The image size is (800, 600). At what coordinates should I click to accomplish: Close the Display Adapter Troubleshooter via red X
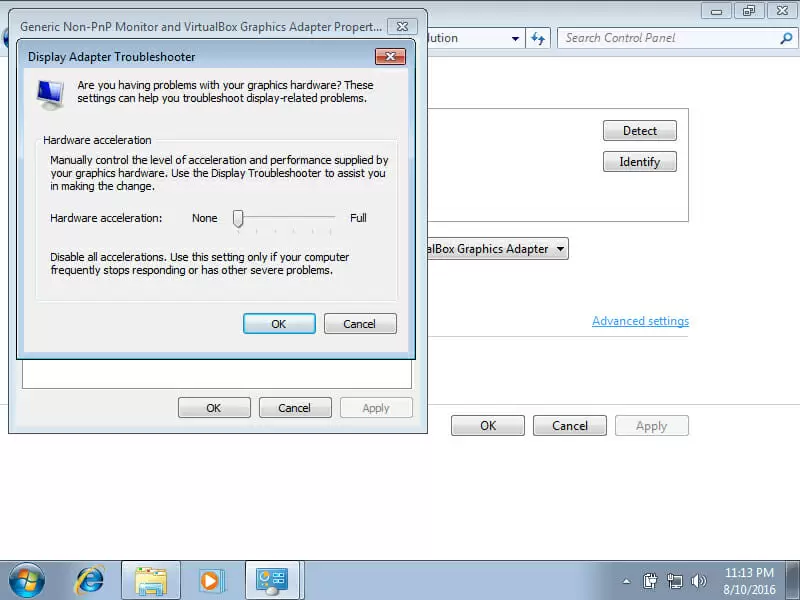coord(390,56)
